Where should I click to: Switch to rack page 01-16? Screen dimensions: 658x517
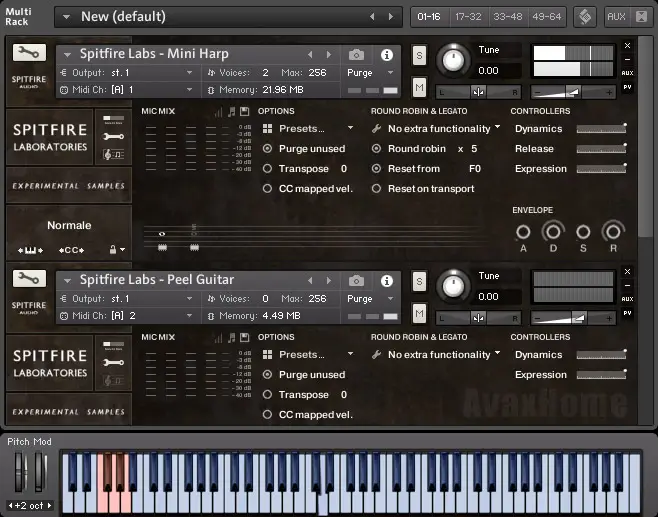[x=429, y=17]
